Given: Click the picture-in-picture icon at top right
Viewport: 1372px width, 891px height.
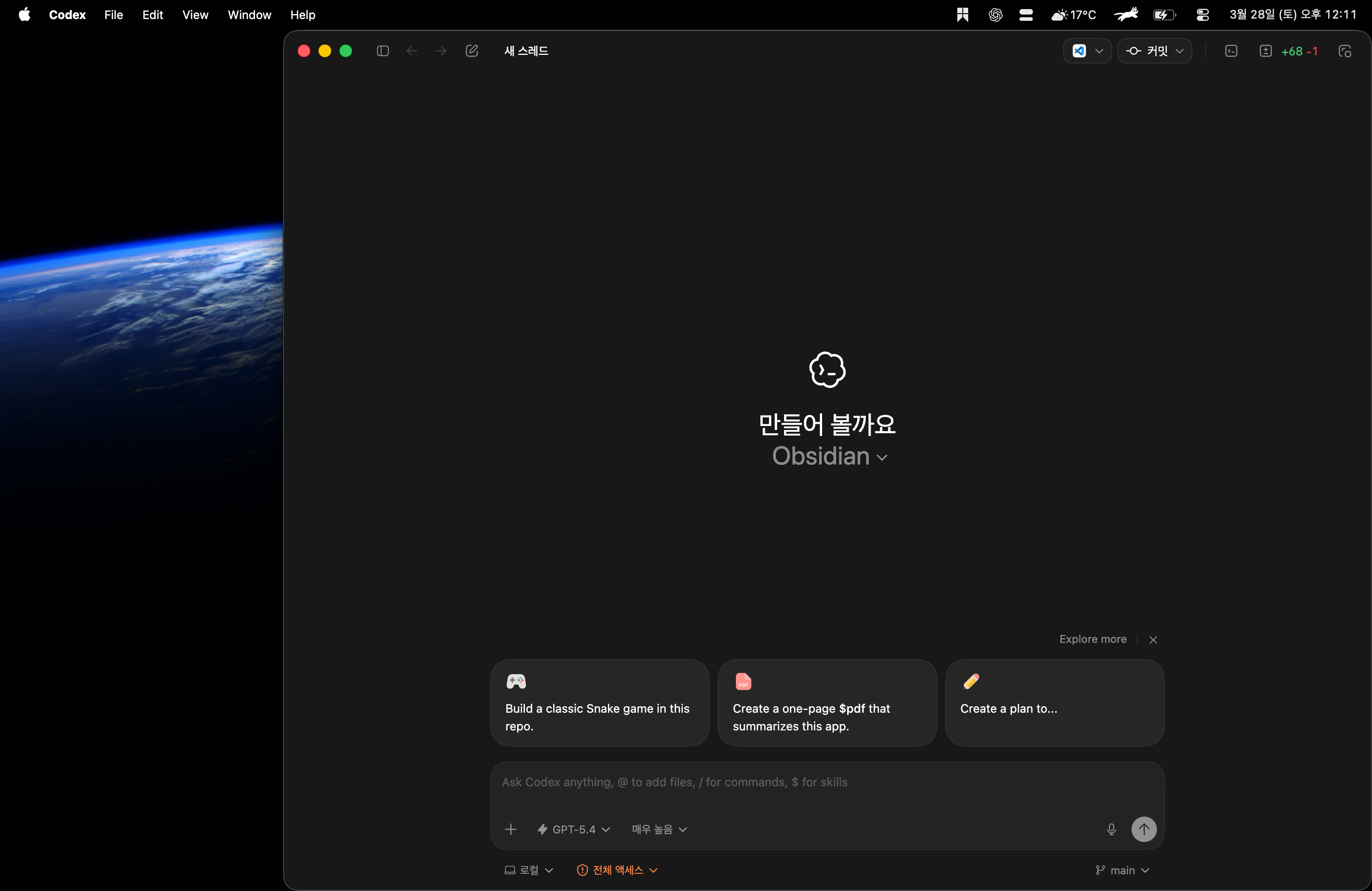Looking at the screenshot, I should (1345, 51).
